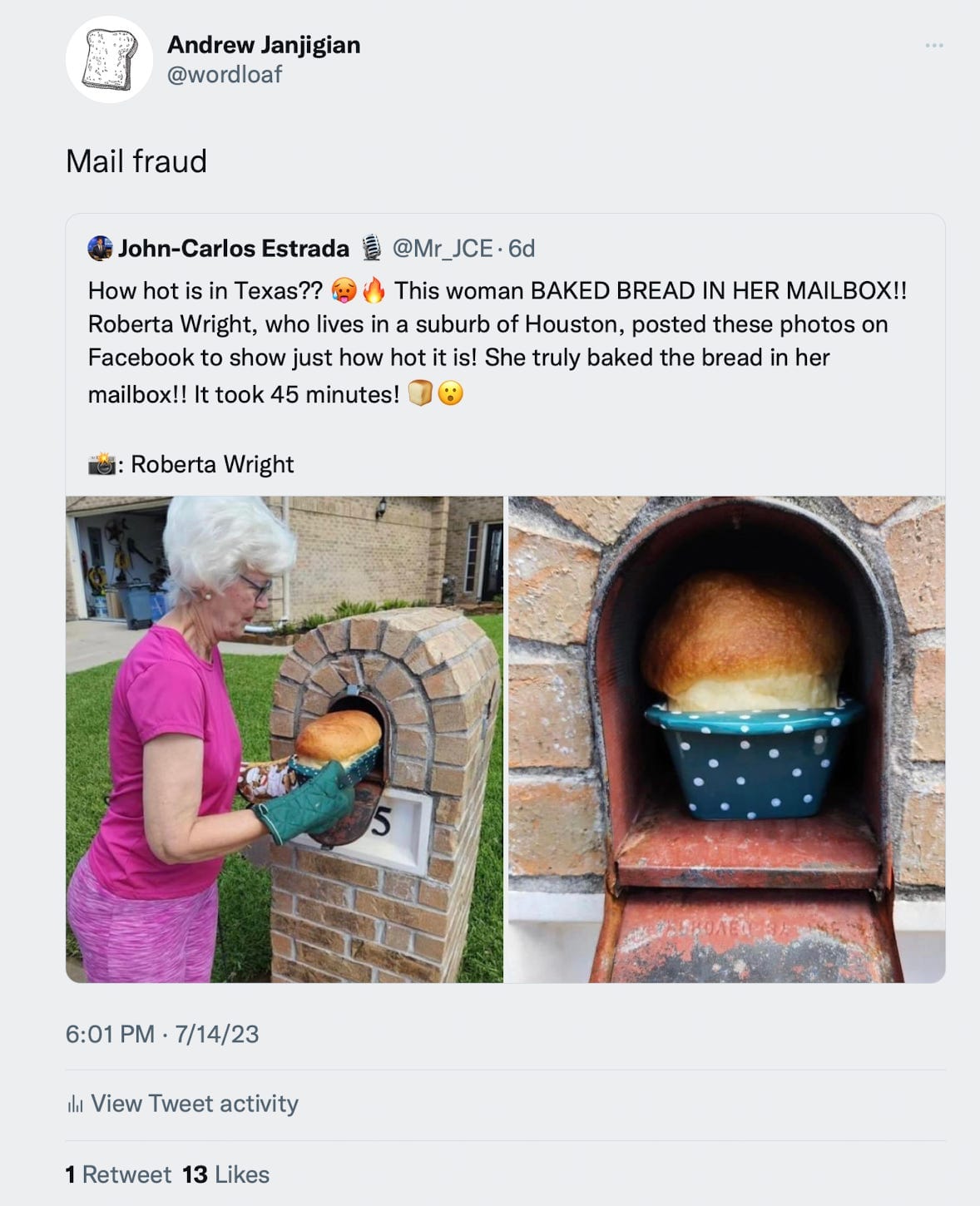Visit the @wordloaf handle

tap(225, 74)
